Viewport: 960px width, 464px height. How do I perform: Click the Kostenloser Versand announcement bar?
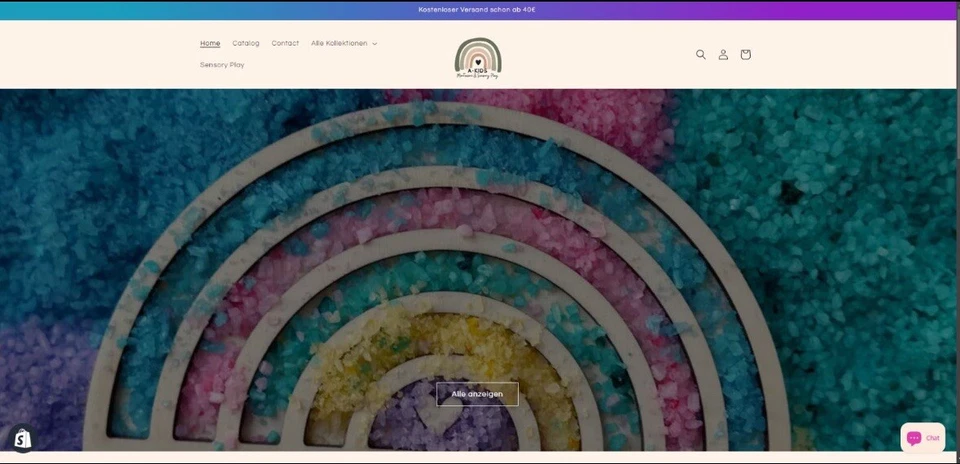click(478, 10)
